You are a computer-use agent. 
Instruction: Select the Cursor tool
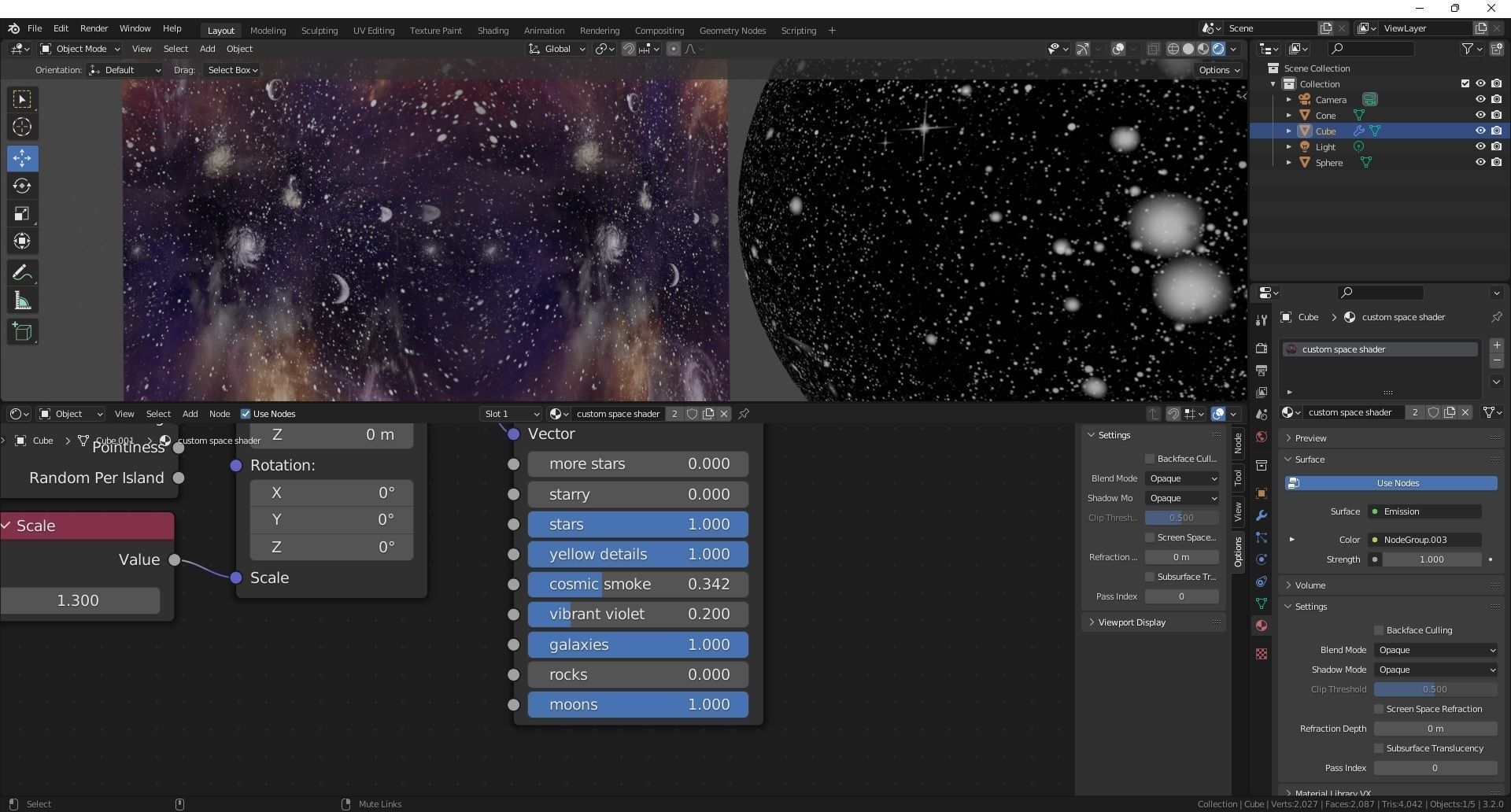click(x=22, y=127)
